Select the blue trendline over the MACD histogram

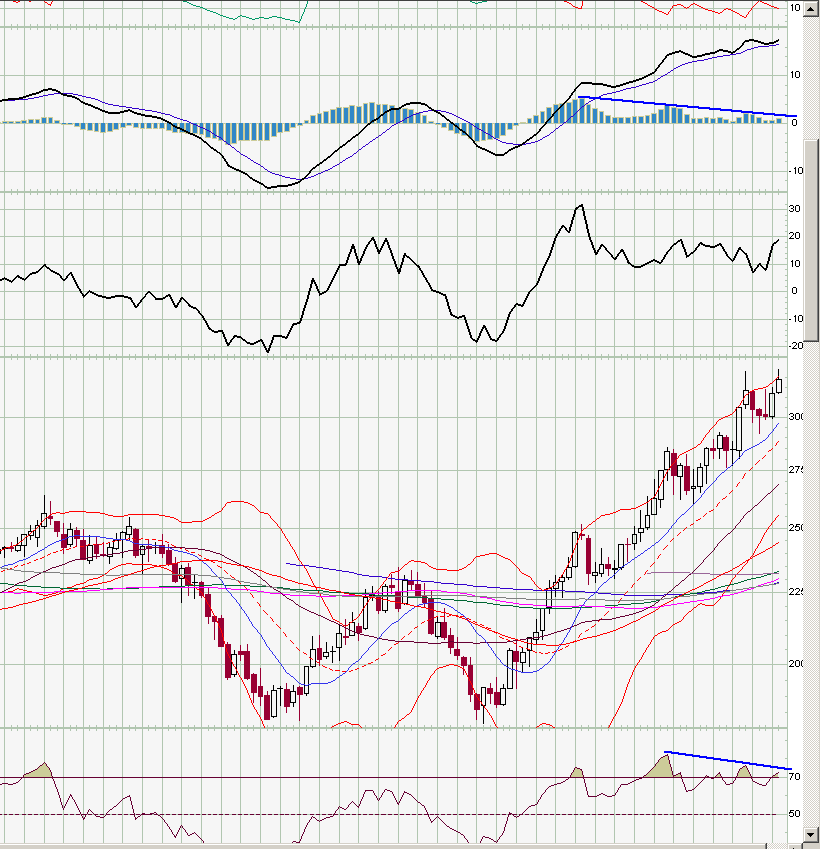688,107
